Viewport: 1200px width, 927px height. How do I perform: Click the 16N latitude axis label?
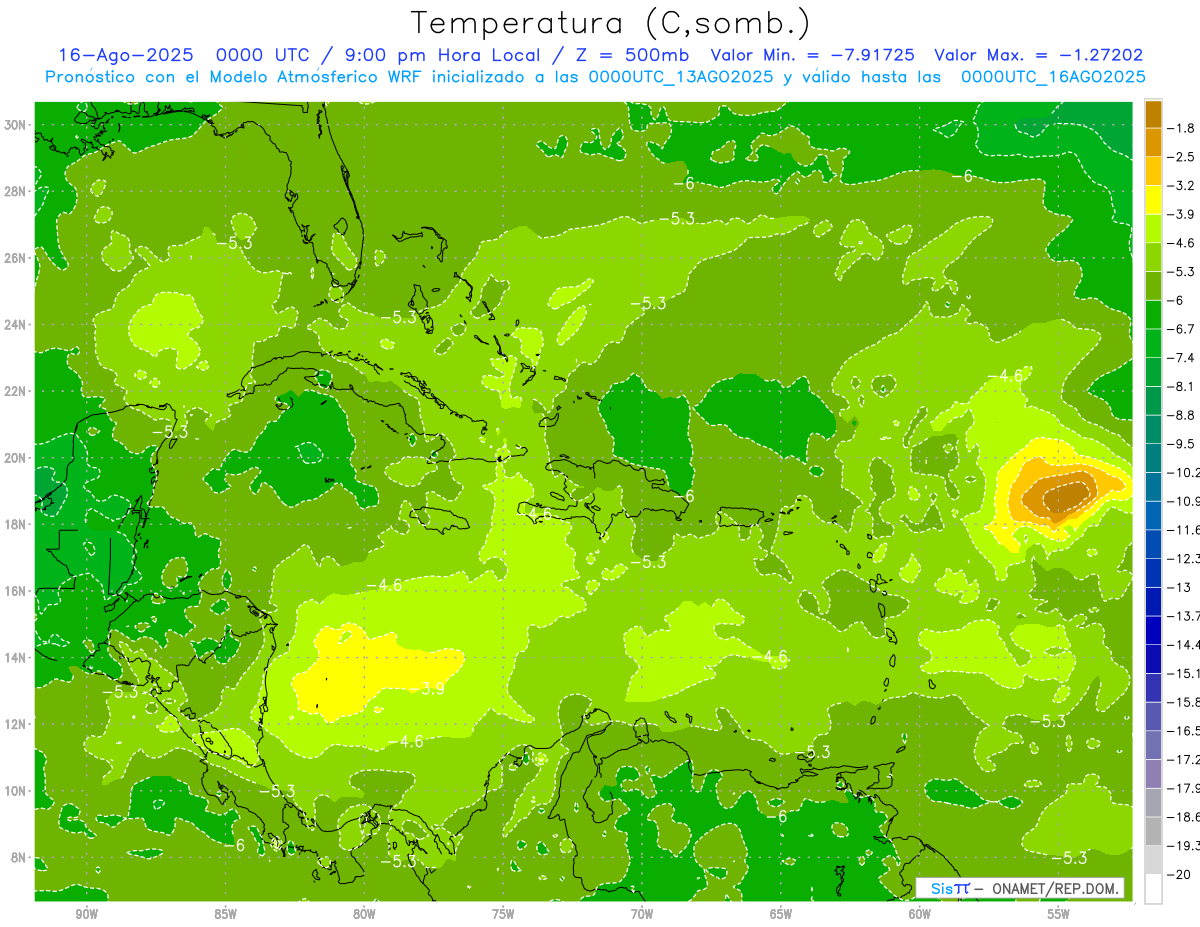17,591
